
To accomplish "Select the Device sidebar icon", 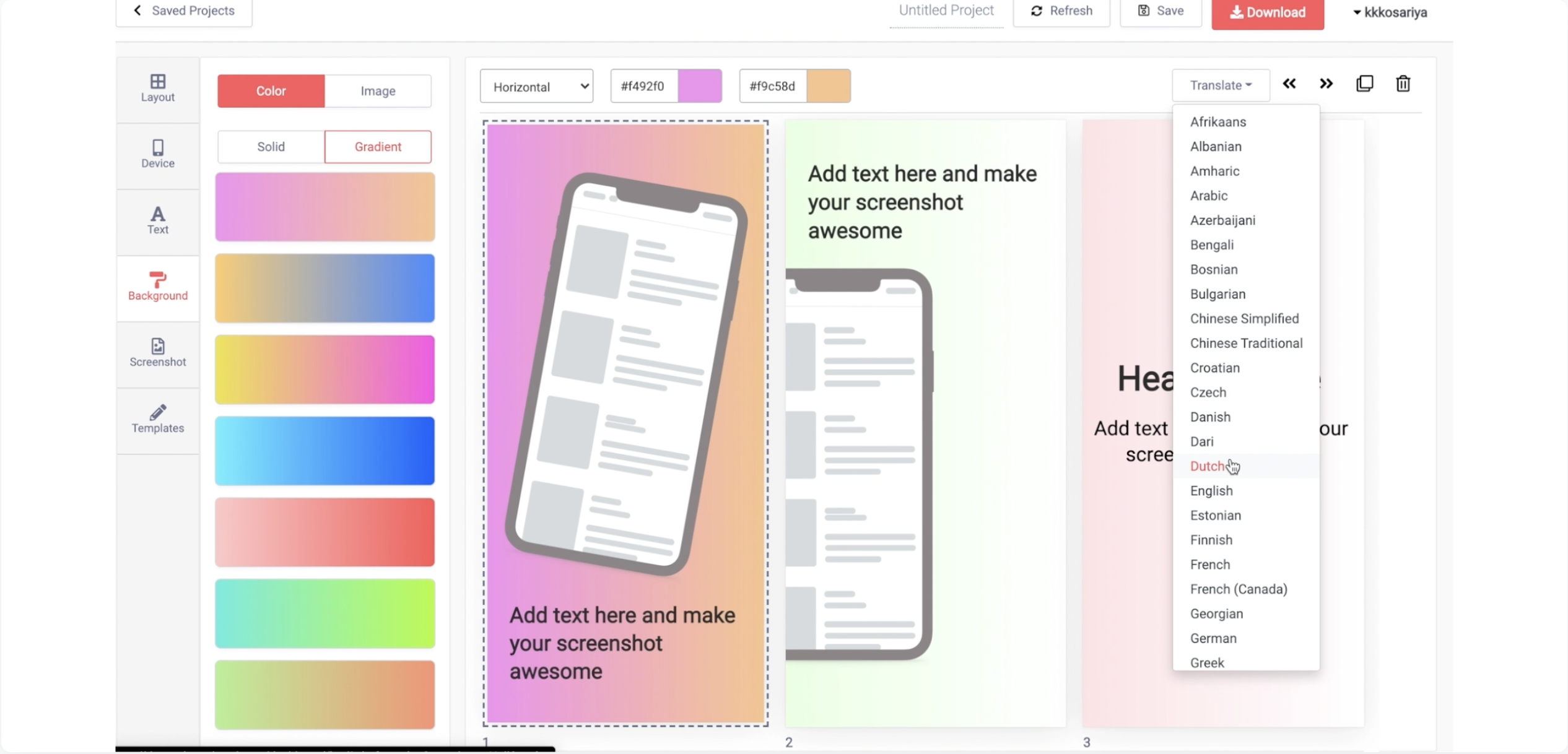I will click(157, 154).
